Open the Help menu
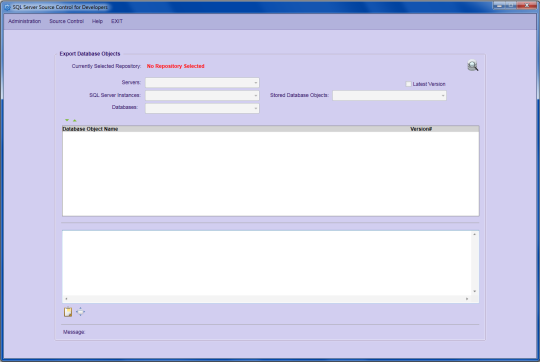Image resolution: width=540 pixels, height=362 pixels. (x=97, y=21)
